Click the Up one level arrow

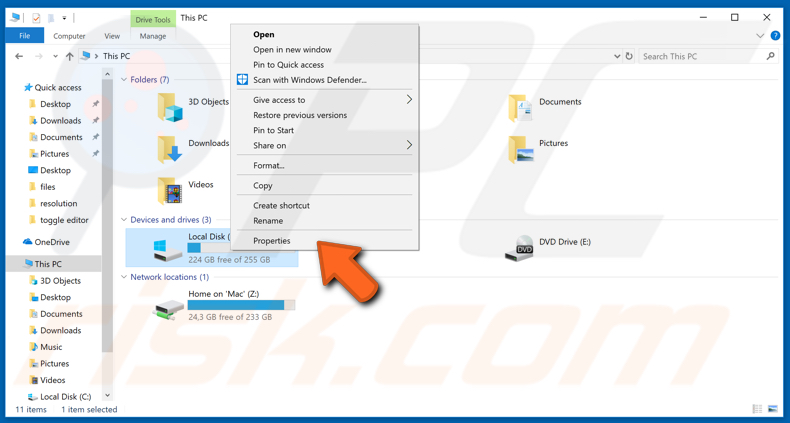[x=70, y=56]
